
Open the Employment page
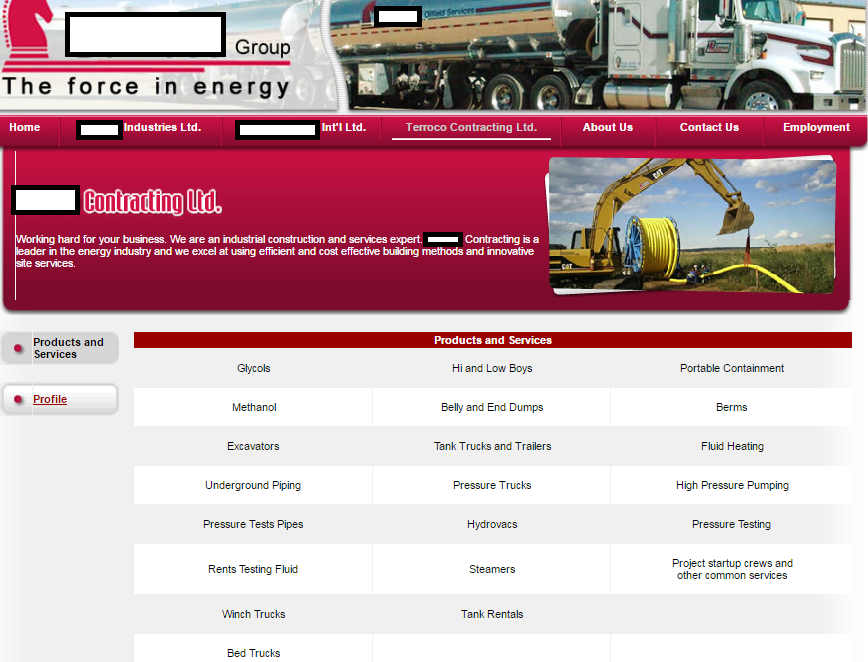click(x=816, y=127)
